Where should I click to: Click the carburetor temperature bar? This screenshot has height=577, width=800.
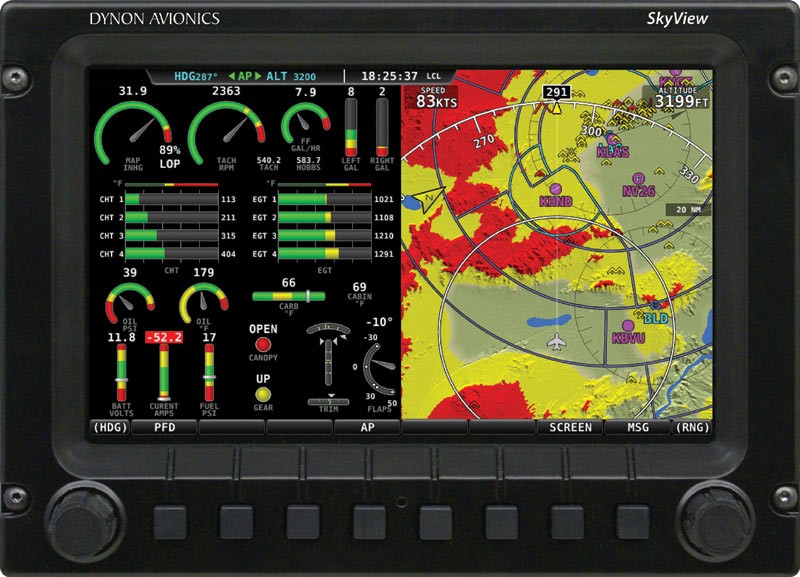pos(288,296)
